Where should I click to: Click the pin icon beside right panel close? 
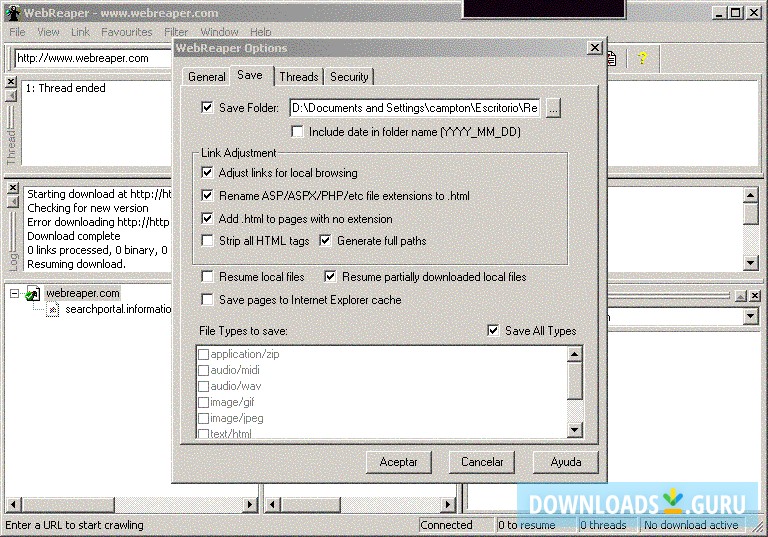tap(741, 295)
